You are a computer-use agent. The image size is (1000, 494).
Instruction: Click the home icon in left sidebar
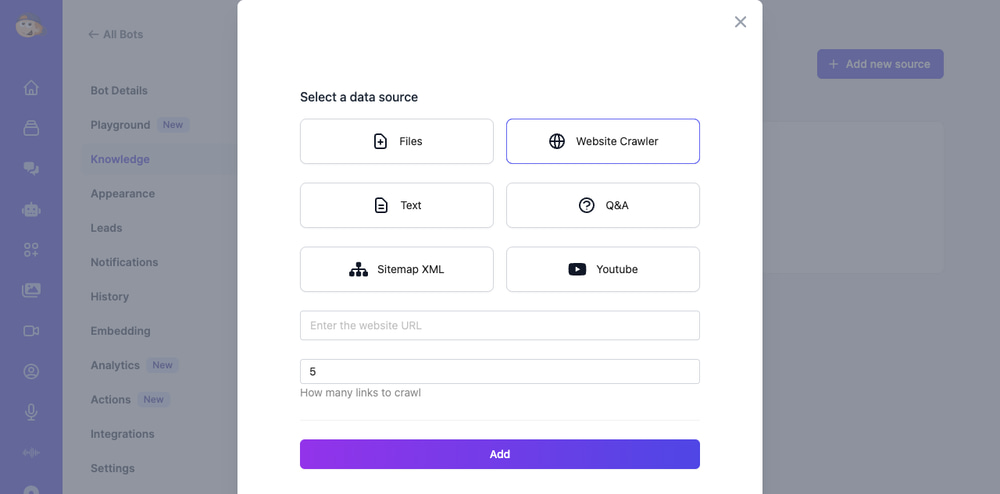tap(31, 87)
